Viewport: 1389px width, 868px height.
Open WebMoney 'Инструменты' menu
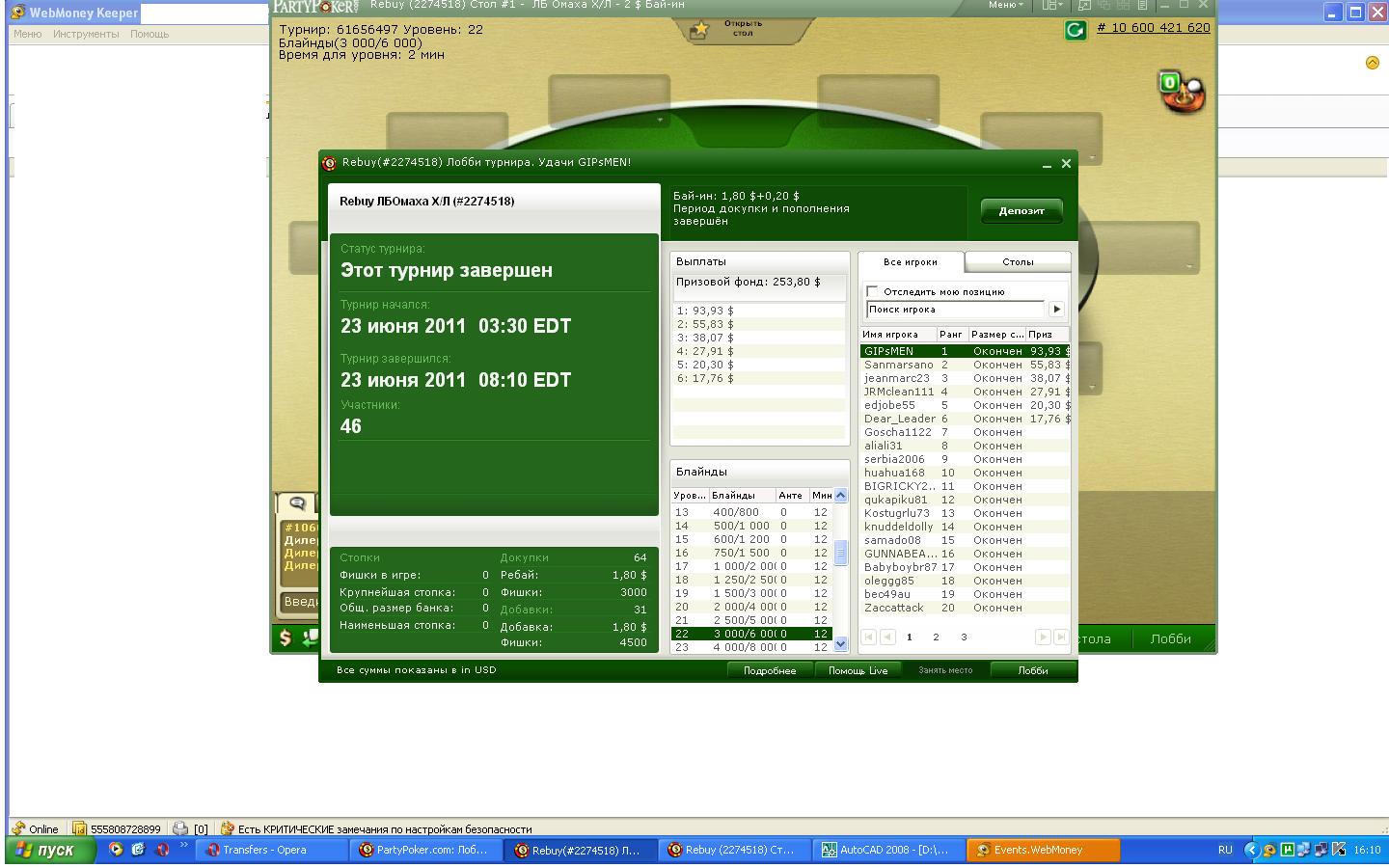(x=86, y=34)
